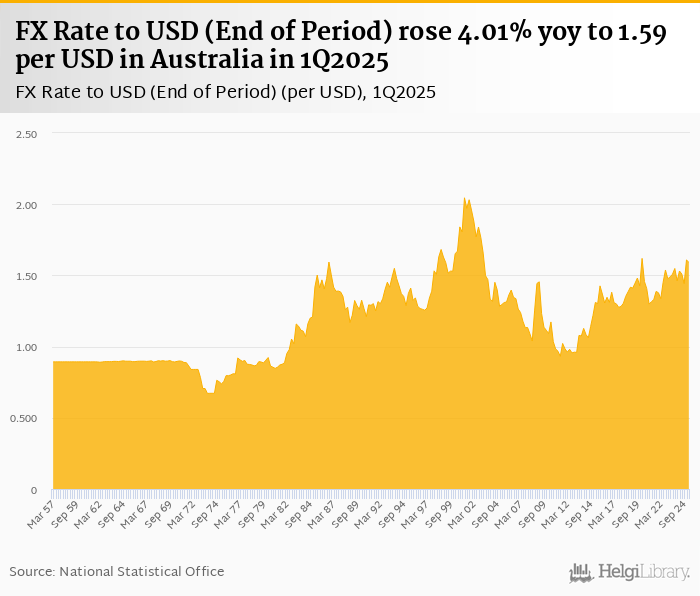This screenshot has width=700, height=596.
Task: Click the Source: National Statistical Office text
Action: (117, 571)
